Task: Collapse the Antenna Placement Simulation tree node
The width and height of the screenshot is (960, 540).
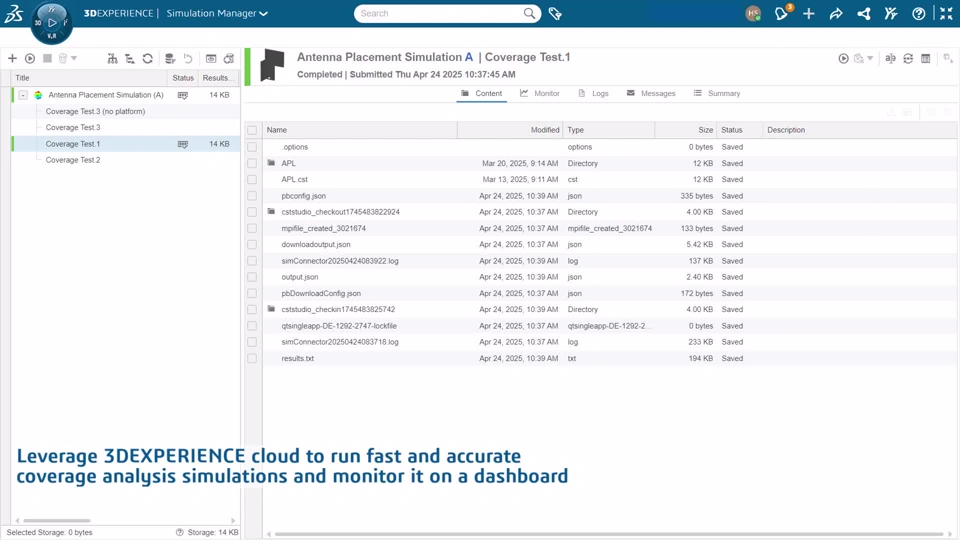Action: [23, 95]
